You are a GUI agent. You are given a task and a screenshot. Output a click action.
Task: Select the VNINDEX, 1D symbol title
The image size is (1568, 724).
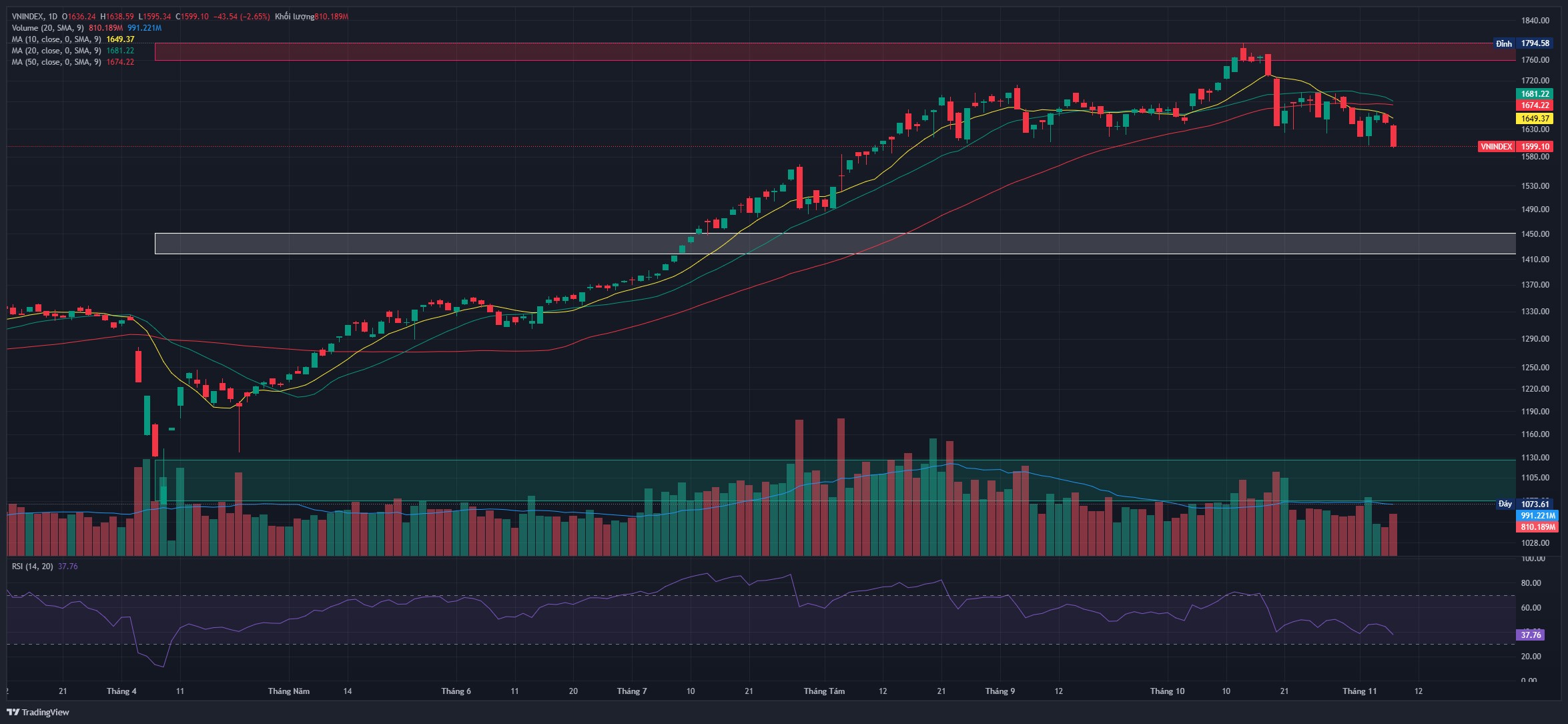34,17
